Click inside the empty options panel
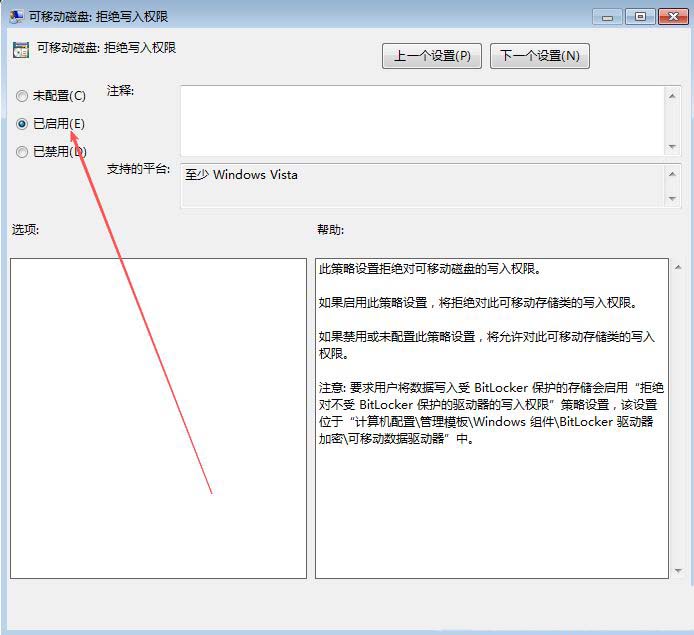 [158, 418]
